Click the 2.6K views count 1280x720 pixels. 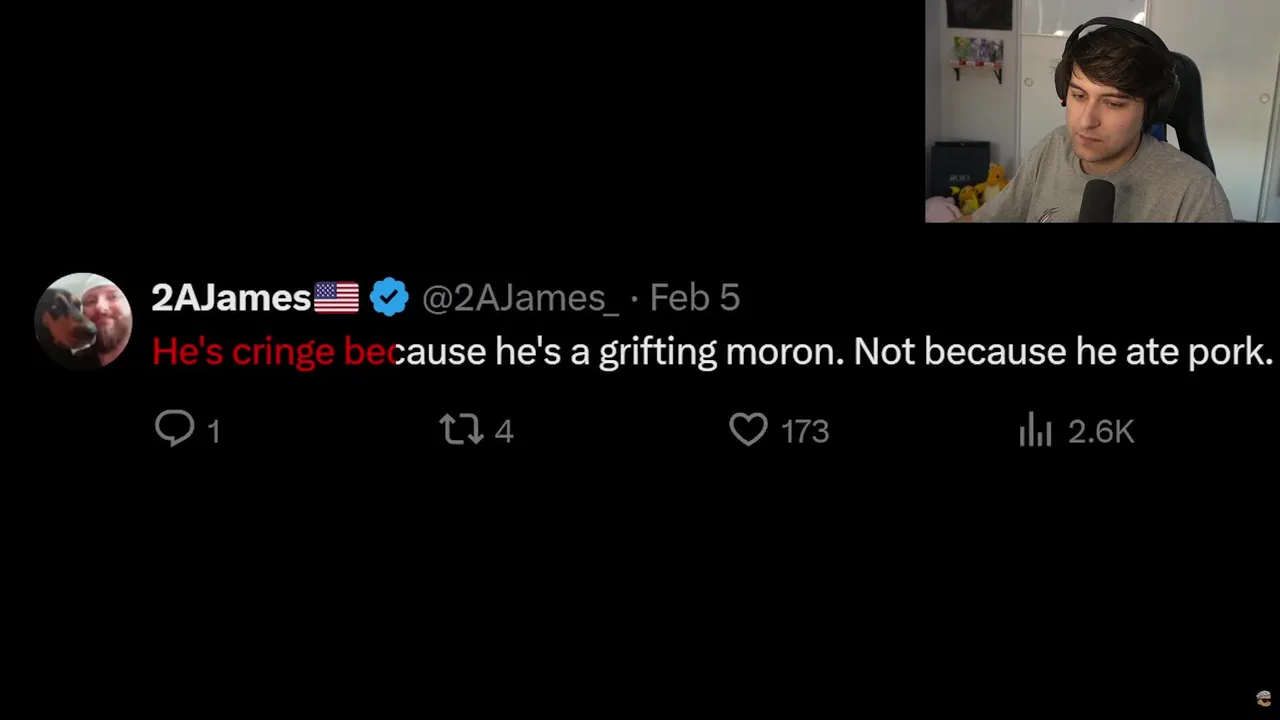[x=1101, y=431]
